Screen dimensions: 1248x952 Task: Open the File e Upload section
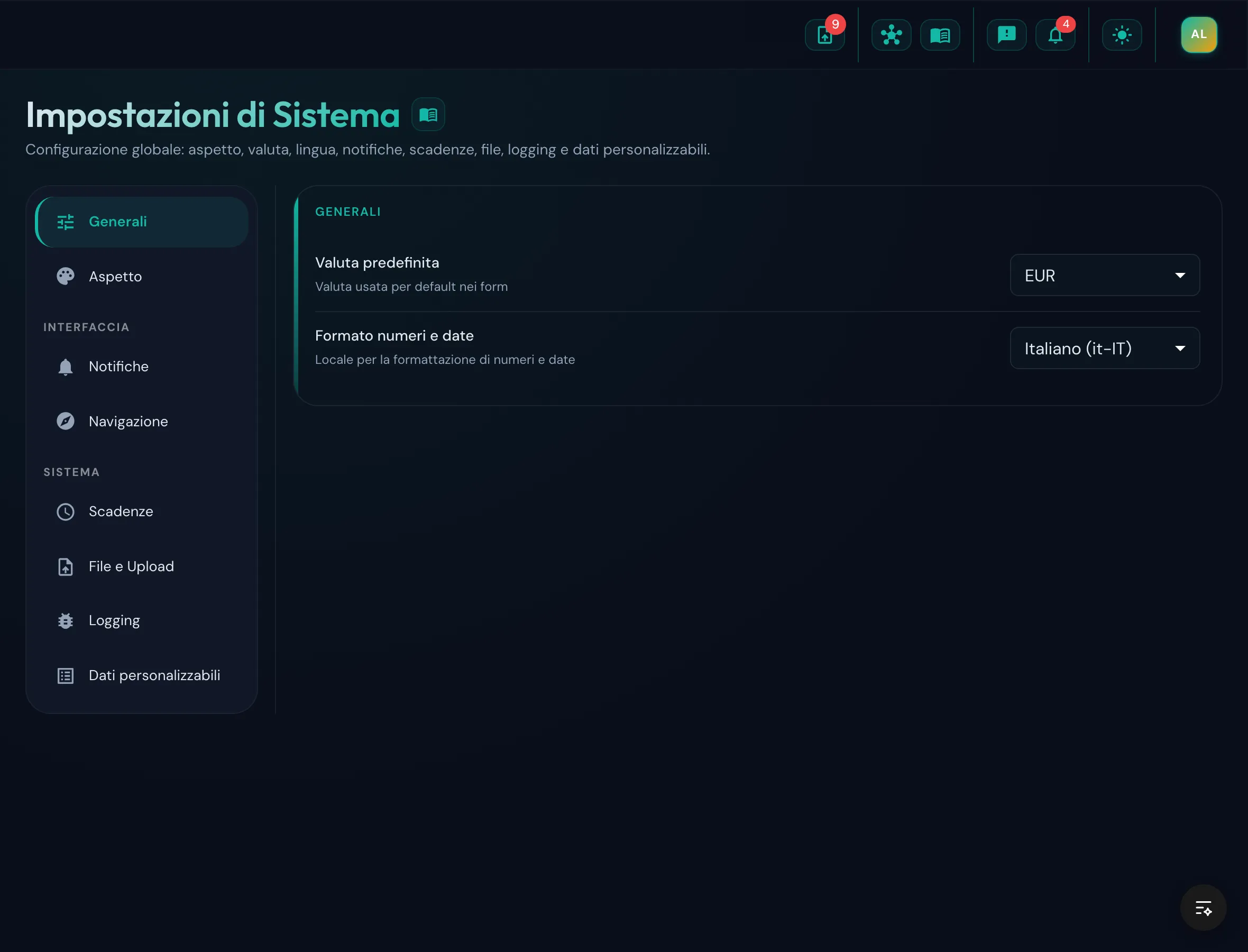pos(142,566)
